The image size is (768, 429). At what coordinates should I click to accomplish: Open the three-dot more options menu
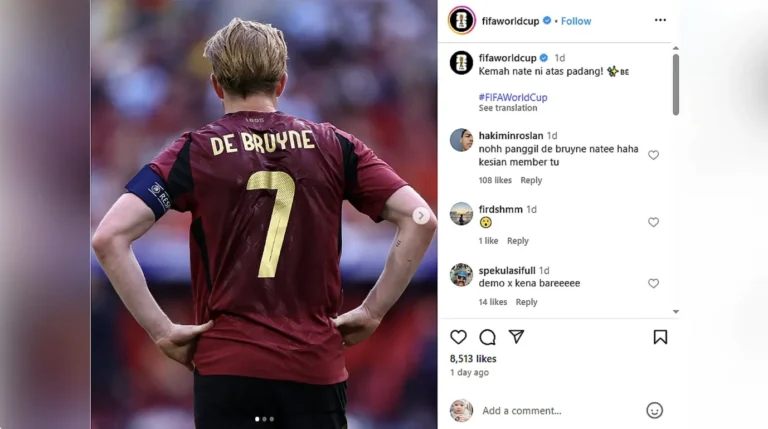pos(660,20)
